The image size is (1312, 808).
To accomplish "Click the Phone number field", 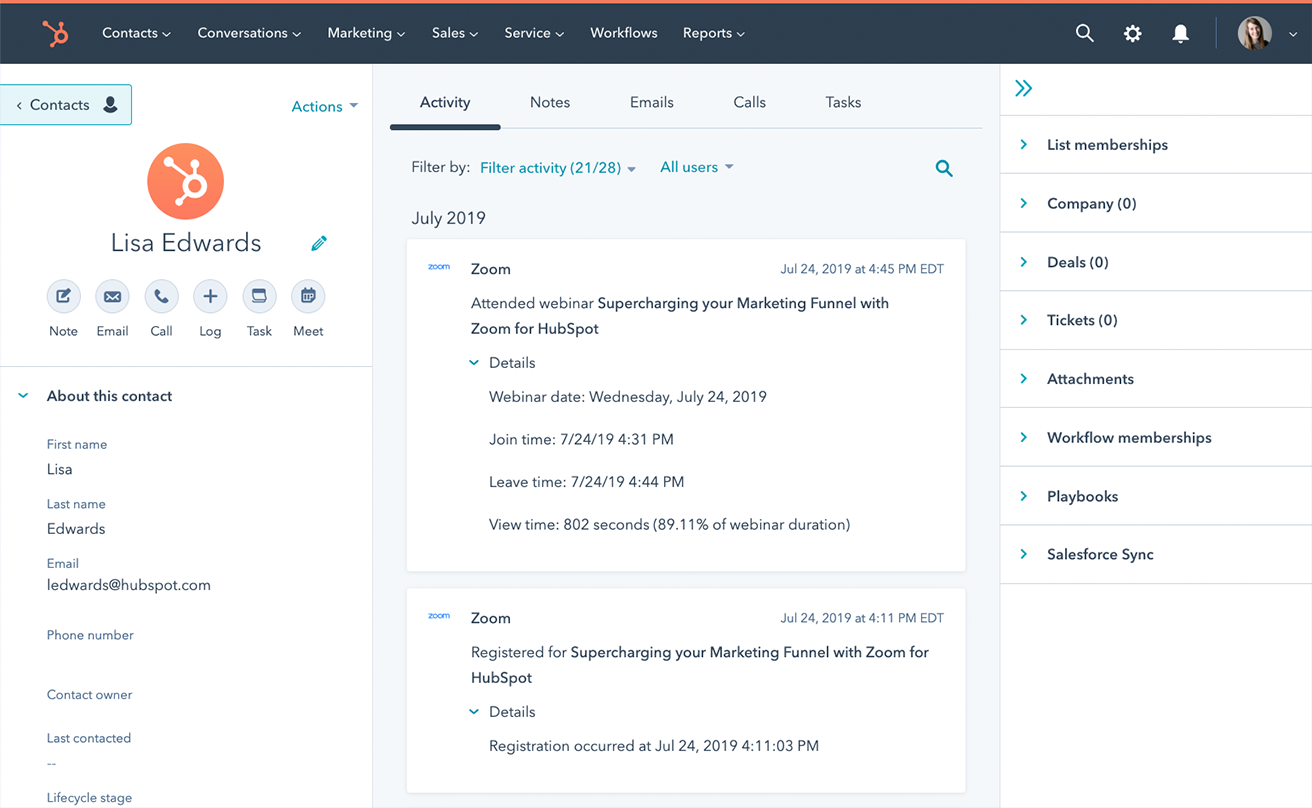I will (x=90, y=635).
